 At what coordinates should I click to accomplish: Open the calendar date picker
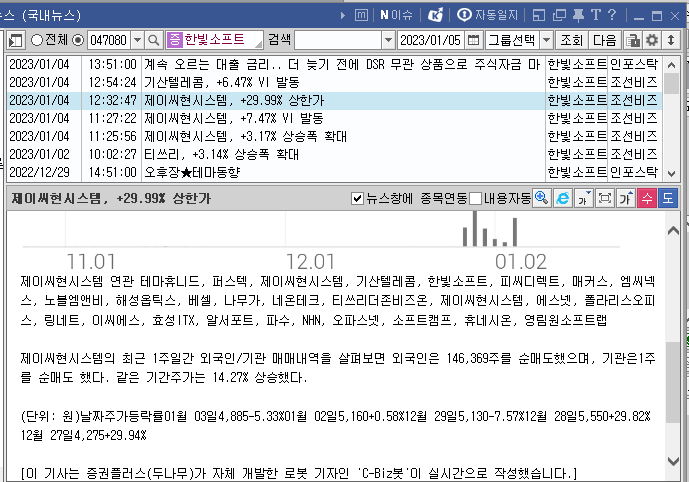[473, 40]
